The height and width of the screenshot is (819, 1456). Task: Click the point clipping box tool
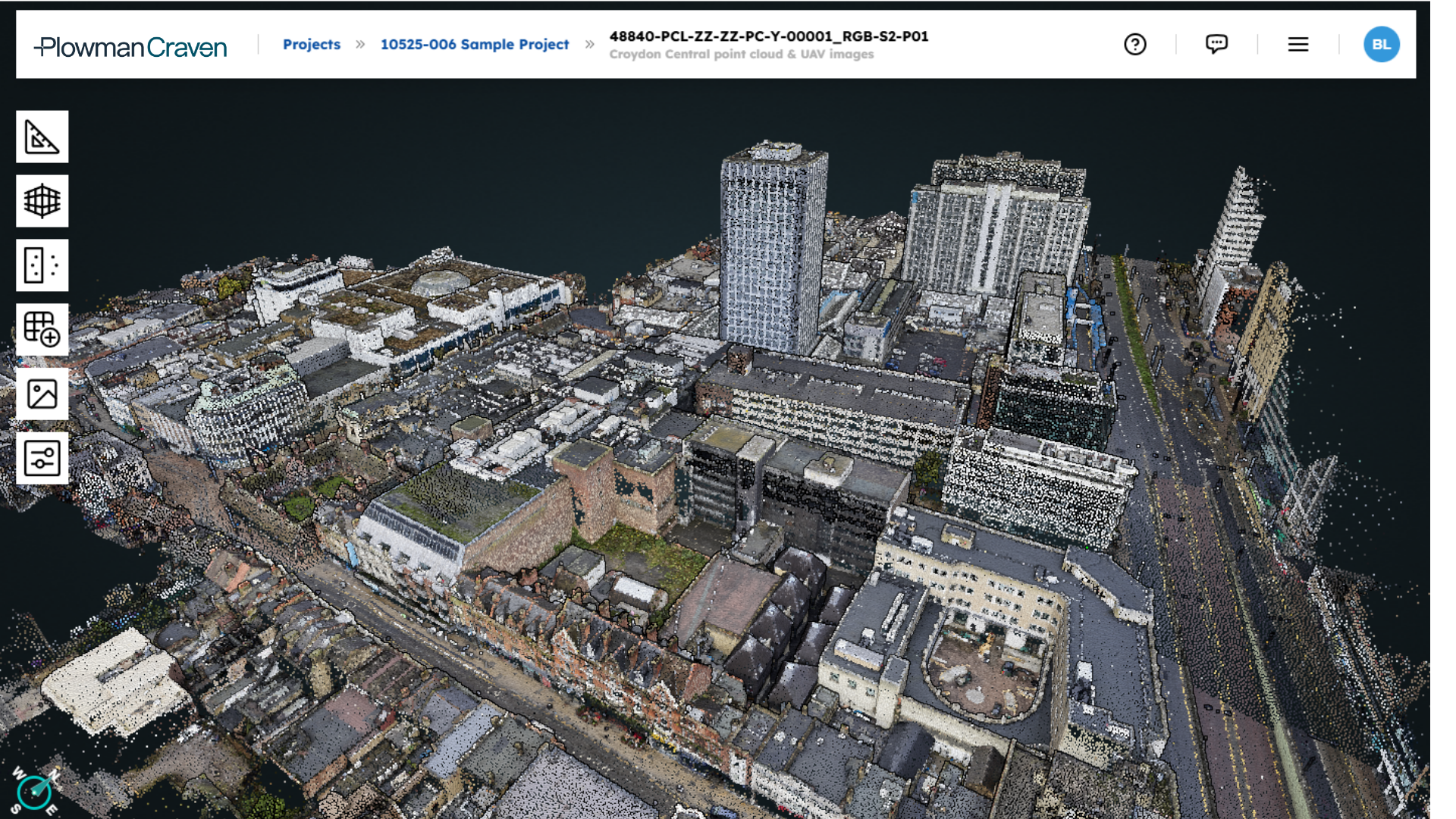coord(42,265)
